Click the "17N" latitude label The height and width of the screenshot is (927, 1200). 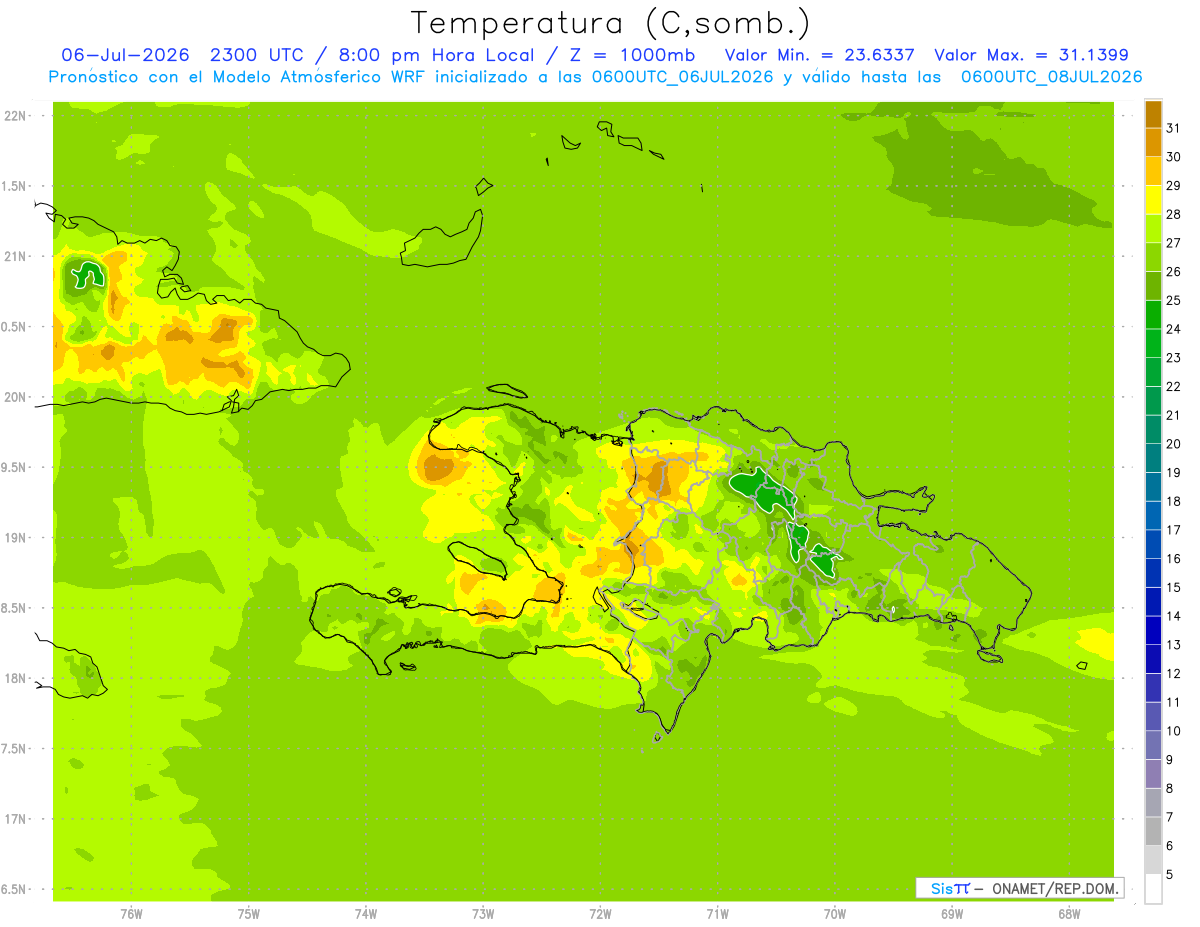(14, 818)
